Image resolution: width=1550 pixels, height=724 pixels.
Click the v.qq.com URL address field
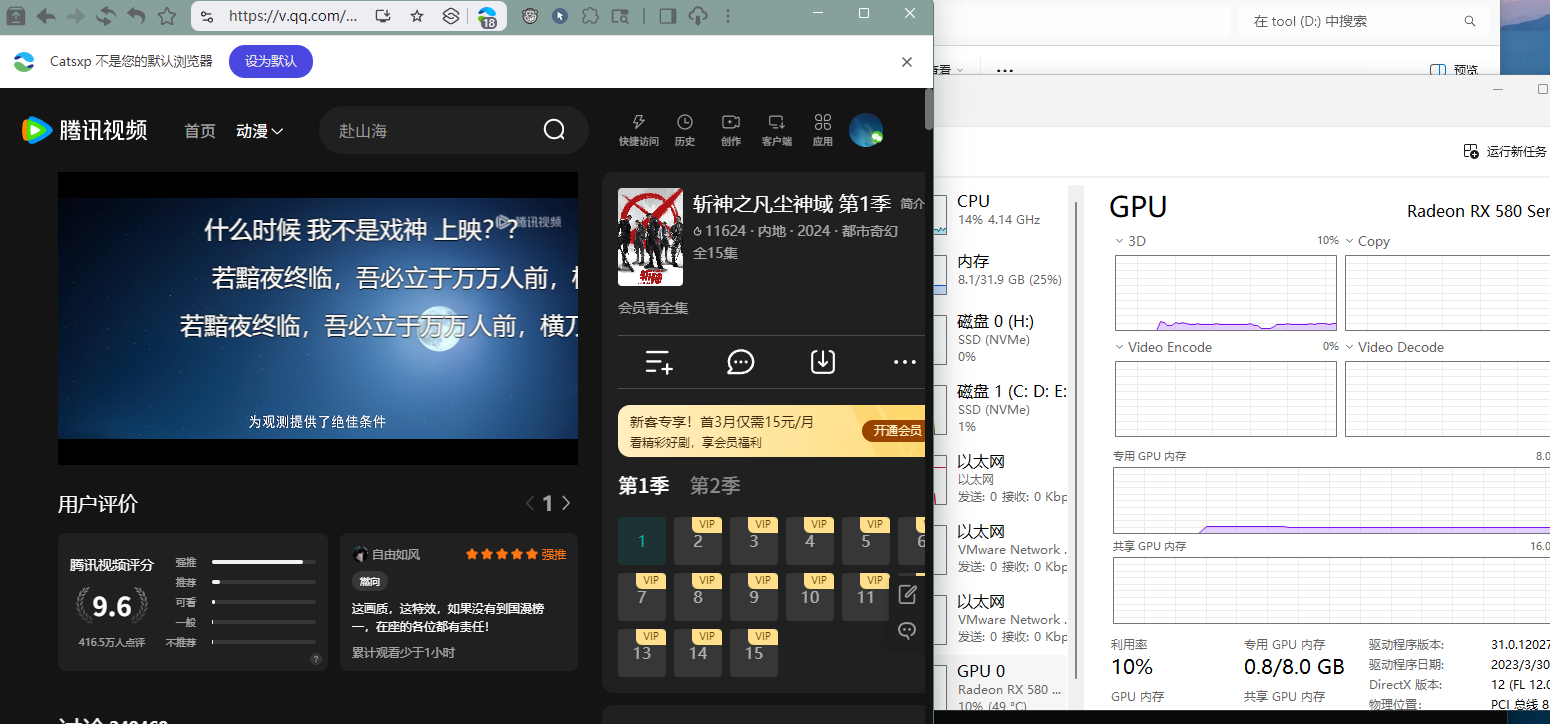click(293, 16)
